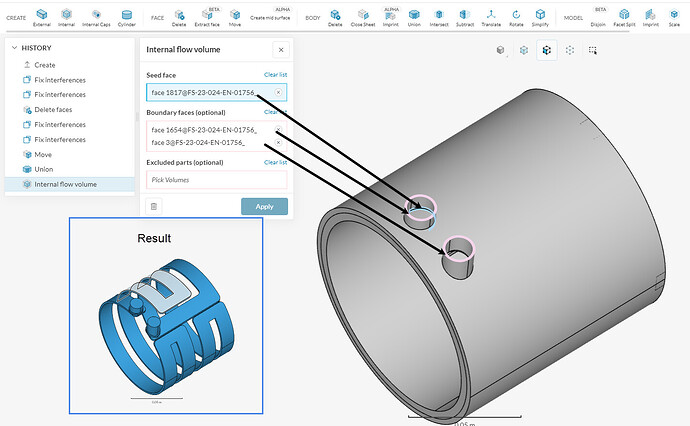The height and width of the screenshot is (426, 690).
Task: Select the External flow volume tool
Action: 42,18
